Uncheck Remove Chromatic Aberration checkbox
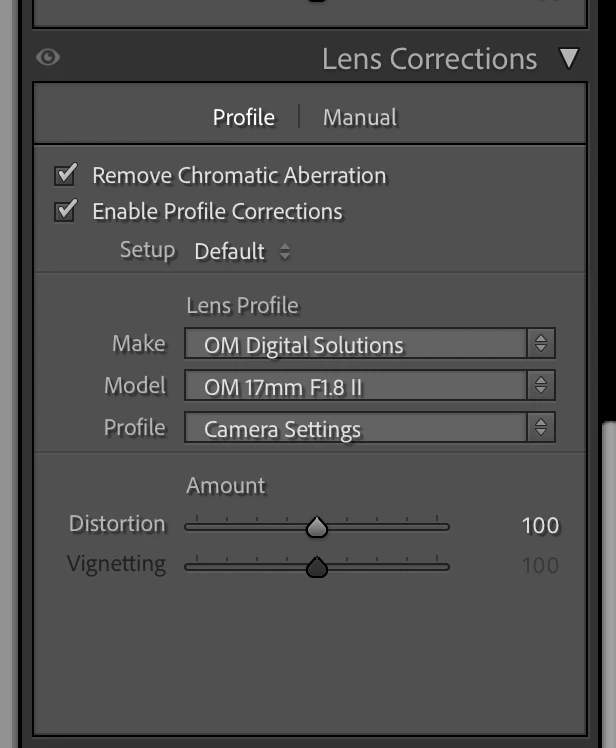 [x=65, y=175]
